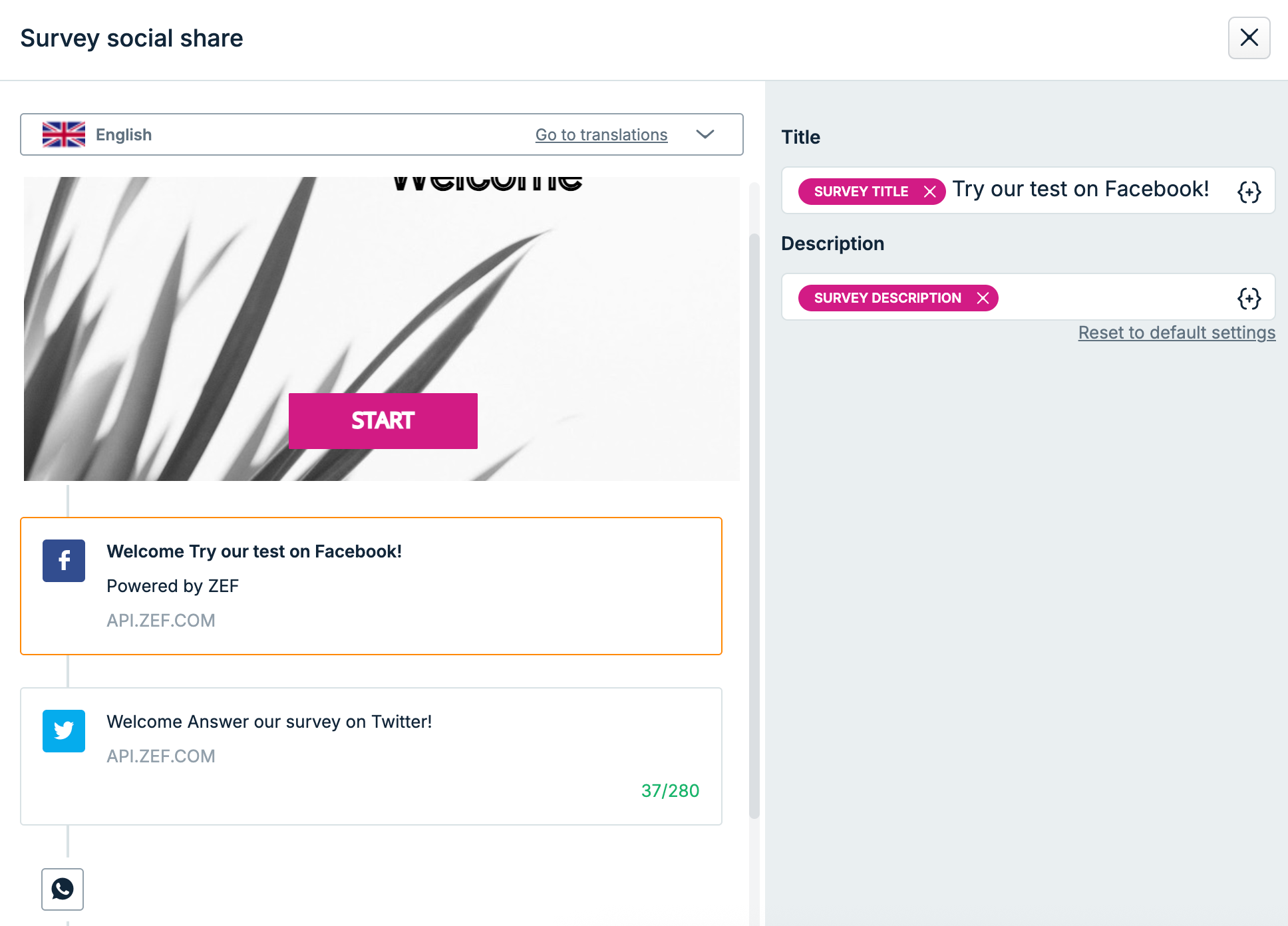The image size is (1288, 926).
Task: Open Go to translations link
Action: [x=601, y=134]
